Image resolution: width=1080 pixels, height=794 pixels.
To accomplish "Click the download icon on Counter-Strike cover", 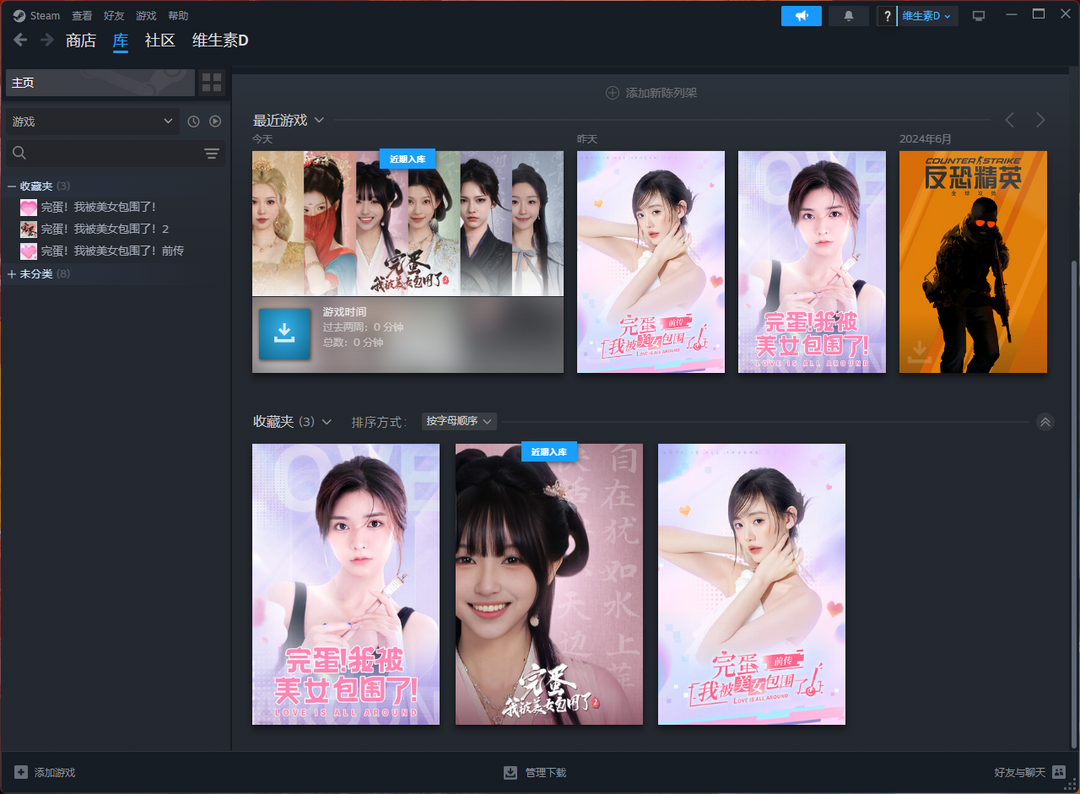I will click(x=919, y=352).
